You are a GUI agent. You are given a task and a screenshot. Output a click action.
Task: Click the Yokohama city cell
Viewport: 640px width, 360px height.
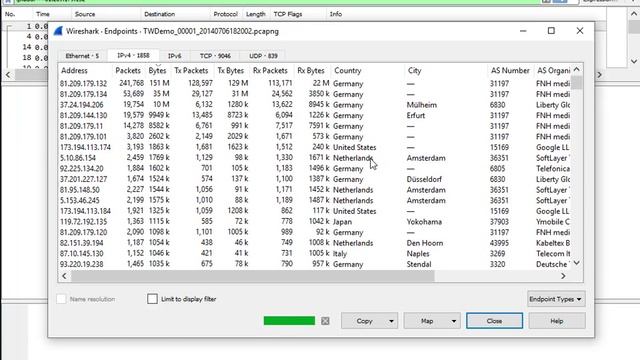424,222
